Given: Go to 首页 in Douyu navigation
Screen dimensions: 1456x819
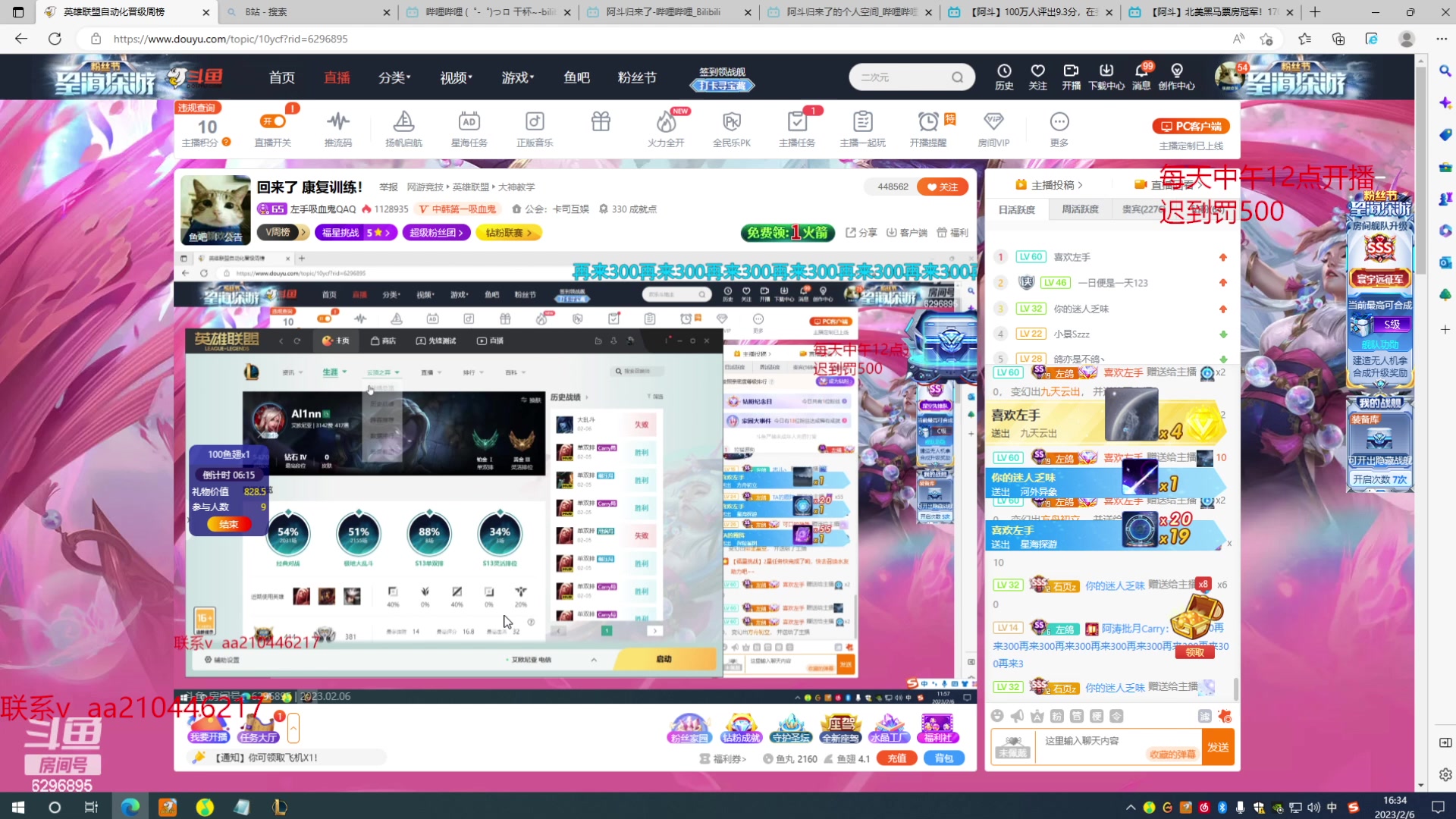Looking at the screenshot, I should coord(281,77).
